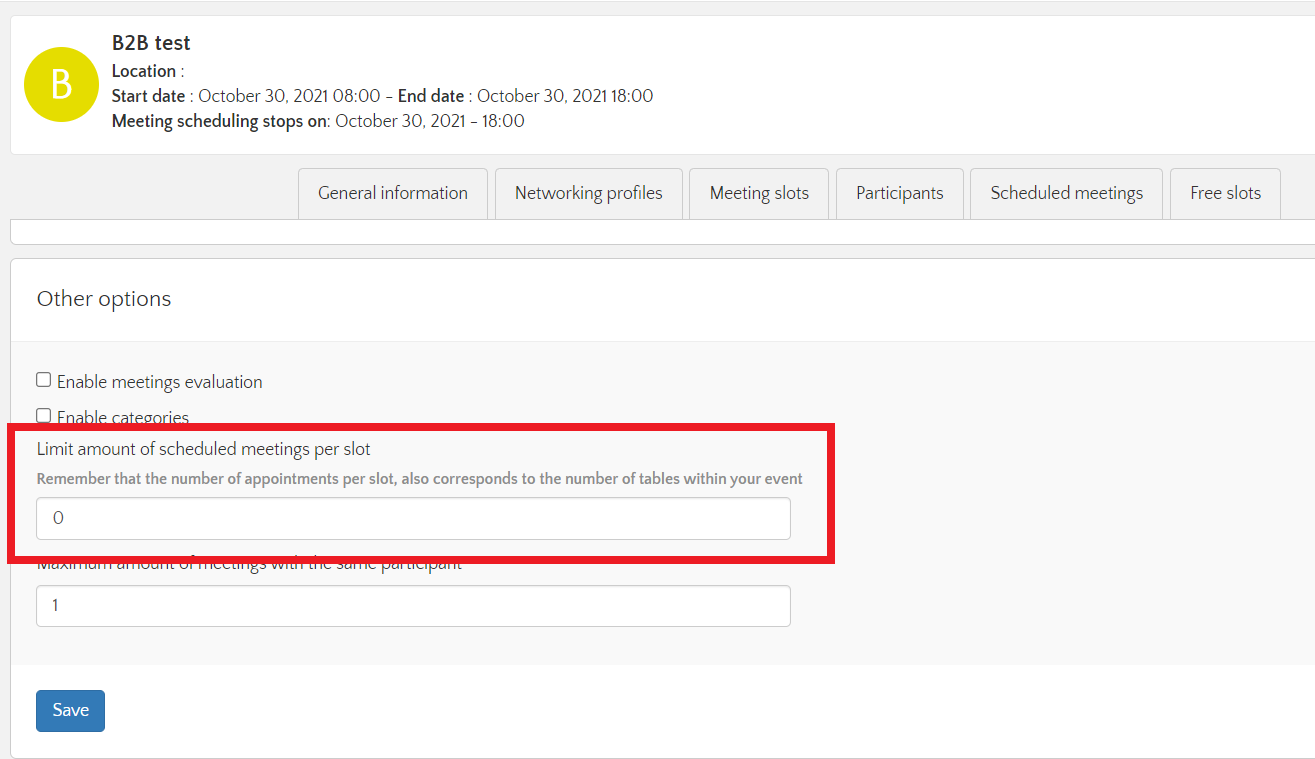Click the yellow B avatar icon
1315x759 pixels.
click(x=61, y=85)
